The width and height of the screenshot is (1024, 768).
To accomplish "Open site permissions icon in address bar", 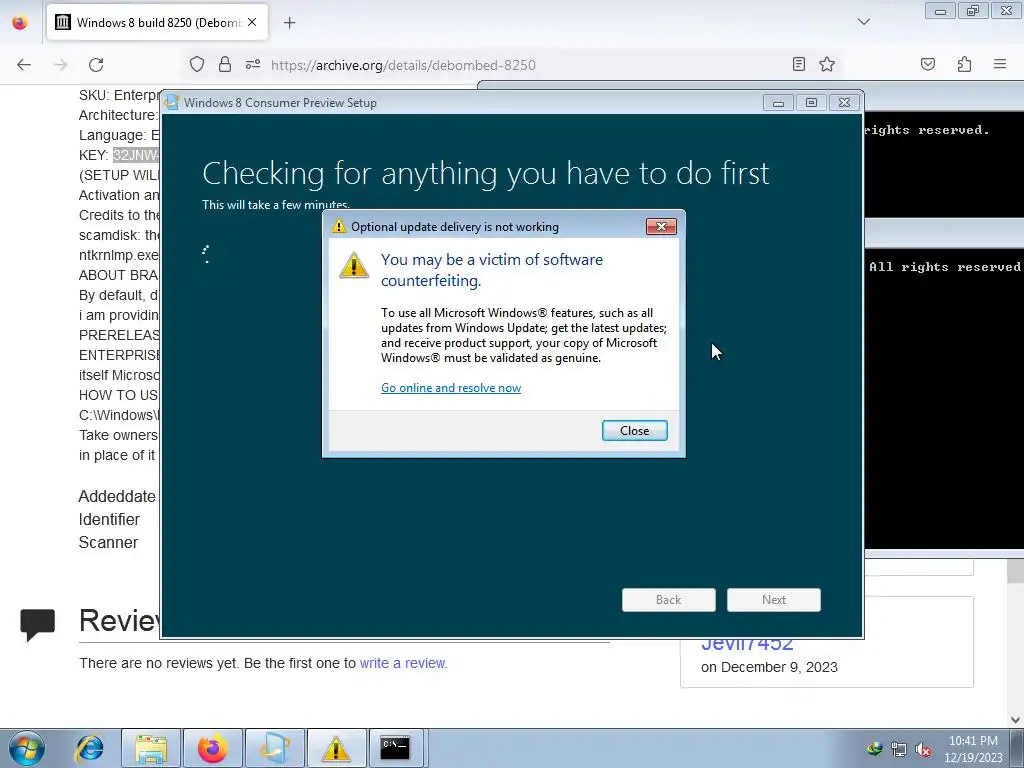I will [x=253, y=64].
